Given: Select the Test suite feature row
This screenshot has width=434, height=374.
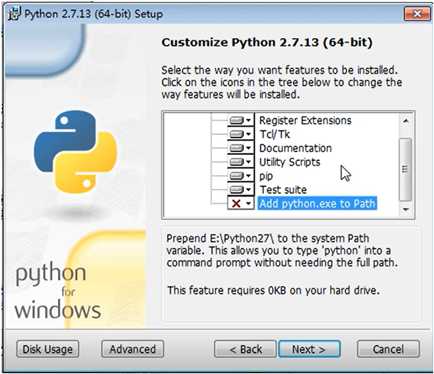Looking at the screenshot, I should coord(283,190).
